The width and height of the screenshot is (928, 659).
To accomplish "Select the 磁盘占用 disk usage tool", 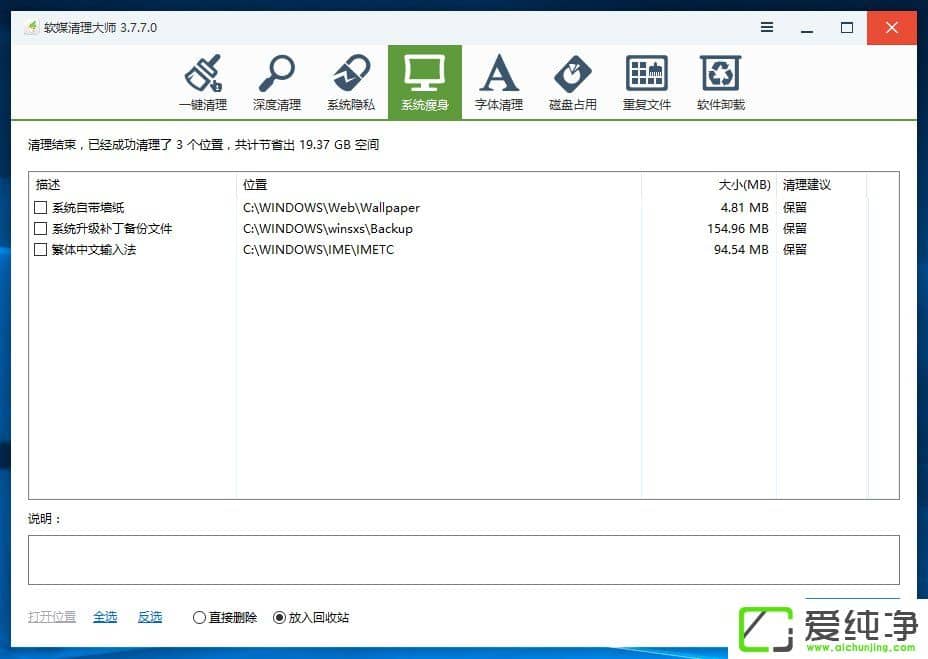I will coord(572,82).
